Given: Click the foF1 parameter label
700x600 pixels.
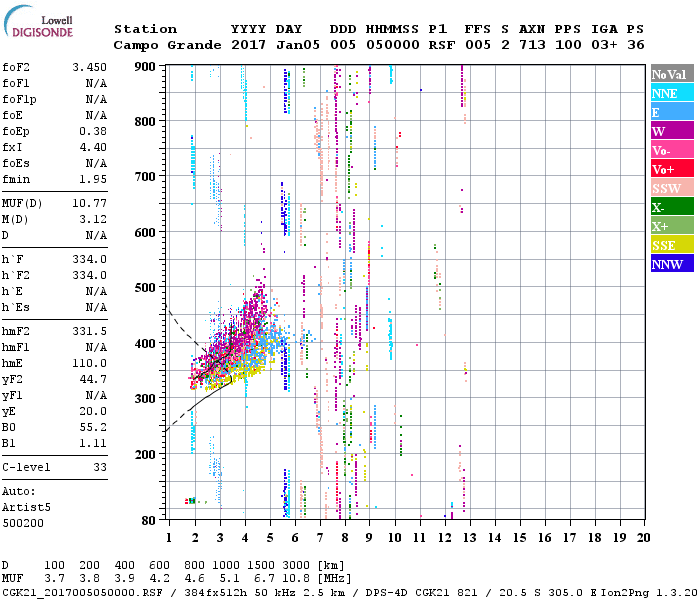Looking at the screenshot, I should pyautogui.click(x=16, y=83).
